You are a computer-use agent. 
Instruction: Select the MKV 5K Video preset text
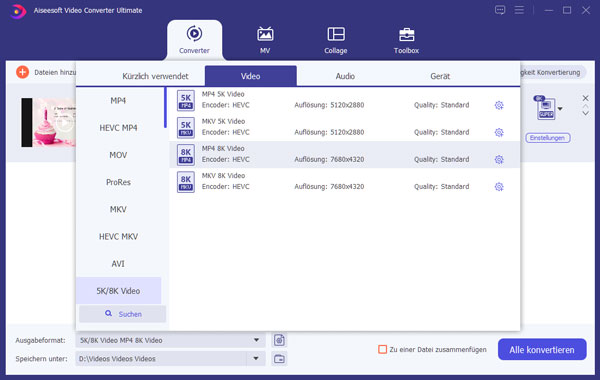(223, 121)
